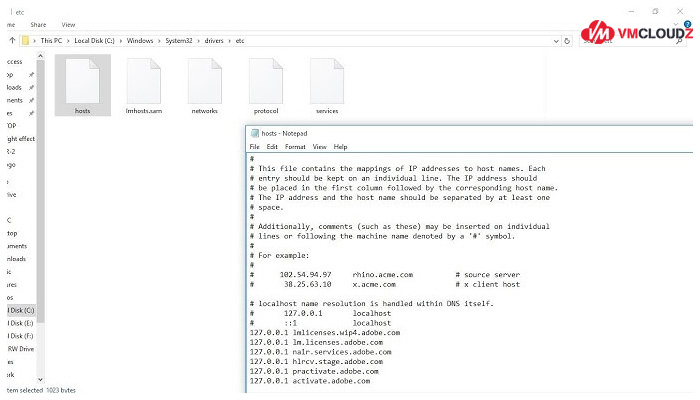Open Notepad View menu

pyautogui.click(x=320, y=146)
